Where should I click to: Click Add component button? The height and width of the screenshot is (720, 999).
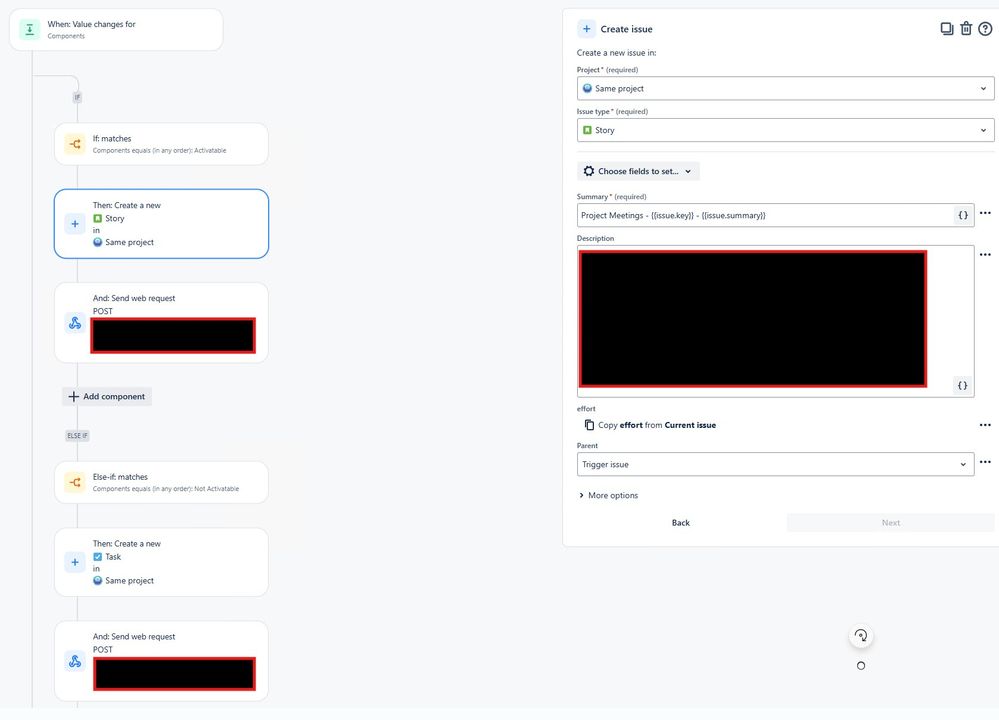[107, 396]
